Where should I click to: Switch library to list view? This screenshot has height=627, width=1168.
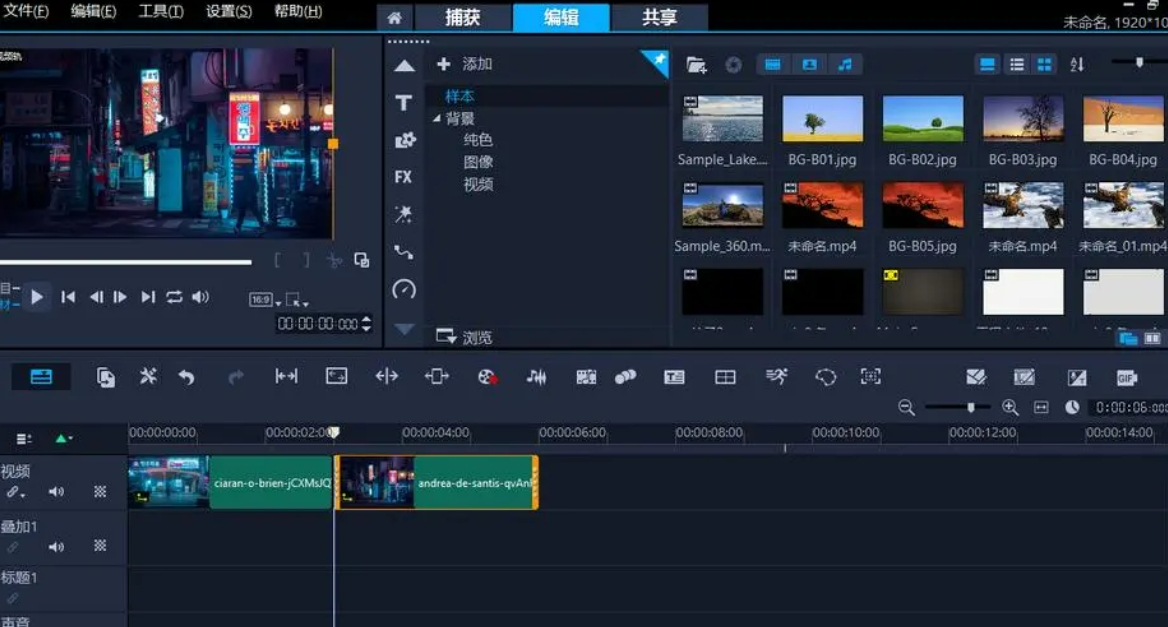1017,65
